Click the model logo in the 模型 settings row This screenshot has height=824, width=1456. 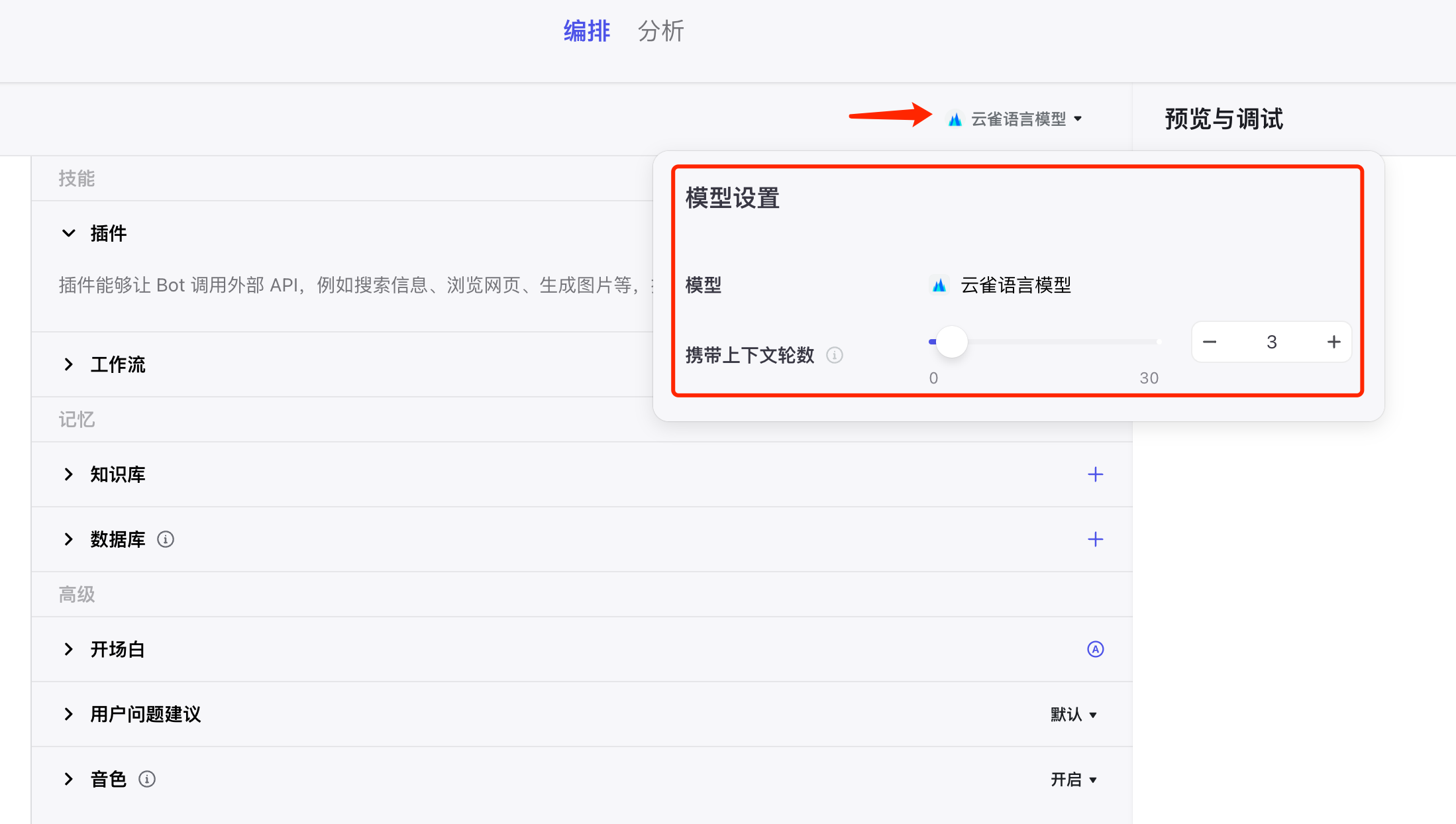(939, 285)
